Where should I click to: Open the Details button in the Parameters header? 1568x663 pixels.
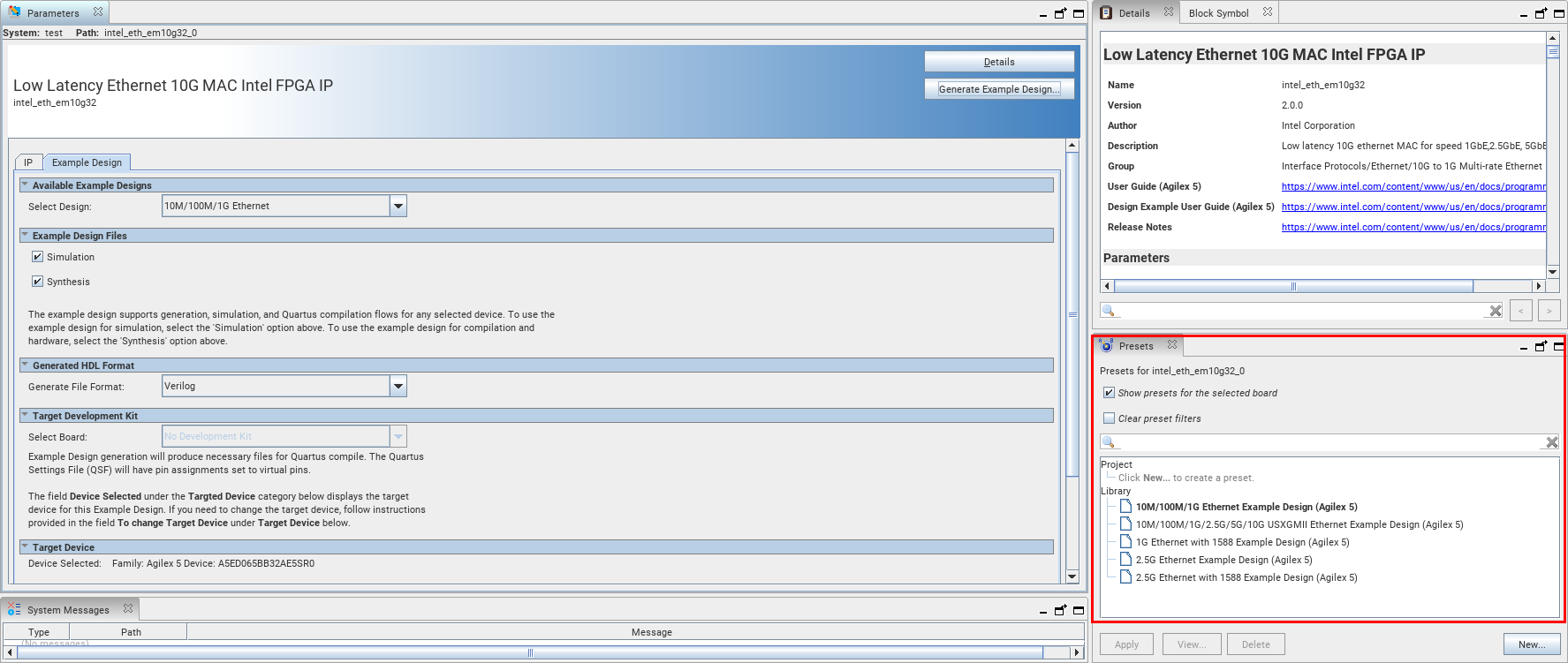click(x=999, y=62)
